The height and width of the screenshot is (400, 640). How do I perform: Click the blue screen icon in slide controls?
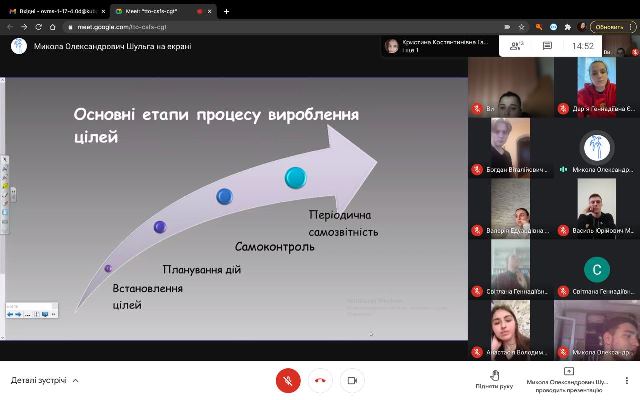pos(45,314)
